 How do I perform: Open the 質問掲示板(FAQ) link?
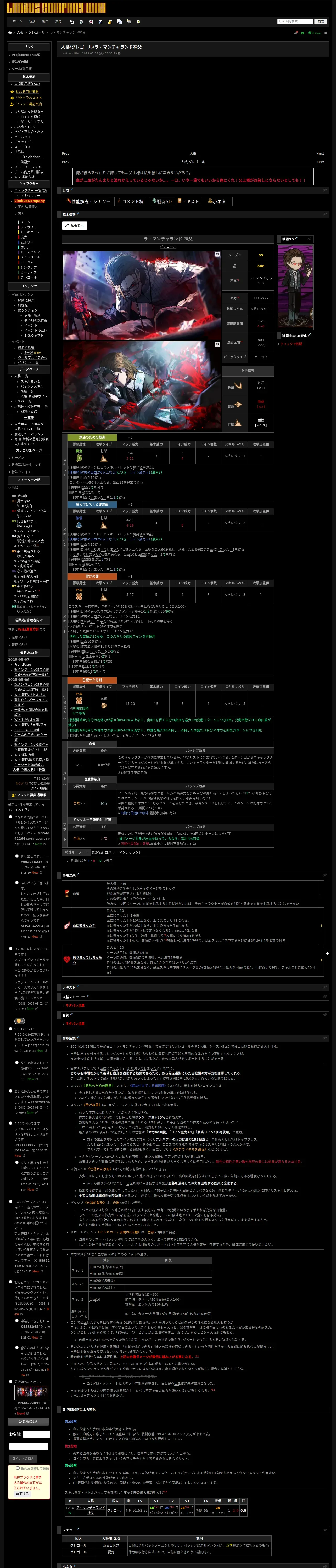pos(27,84)
